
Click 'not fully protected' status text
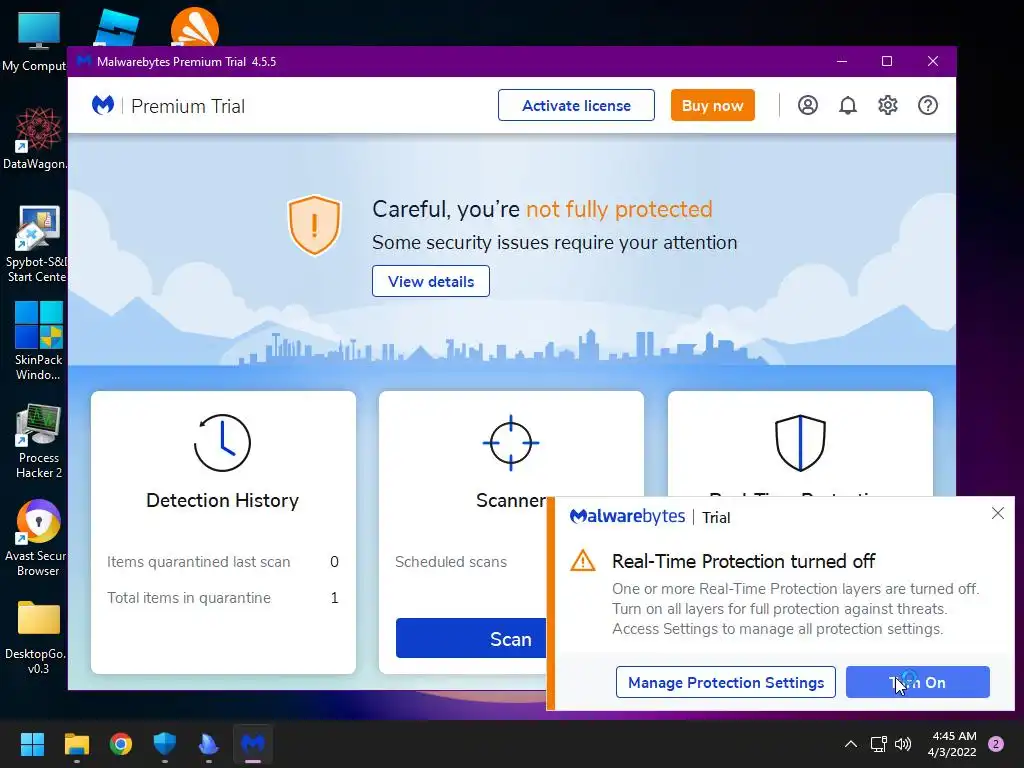coord(619,209)
